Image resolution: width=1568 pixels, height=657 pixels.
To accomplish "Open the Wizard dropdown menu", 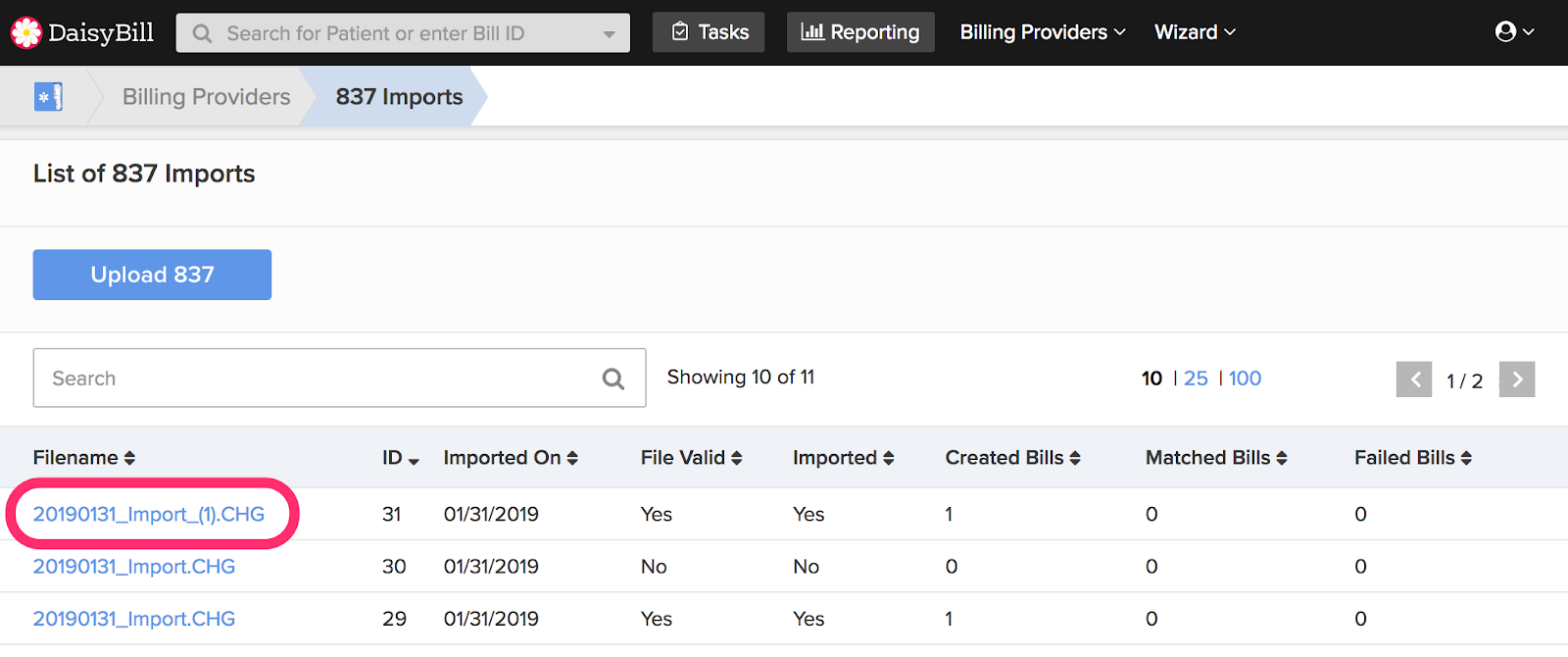I will [x=1195, y=32].
